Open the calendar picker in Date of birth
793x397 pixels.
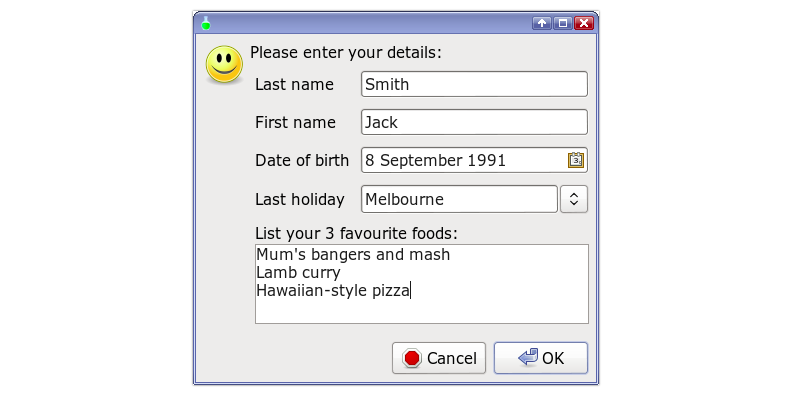coord(576,160)
